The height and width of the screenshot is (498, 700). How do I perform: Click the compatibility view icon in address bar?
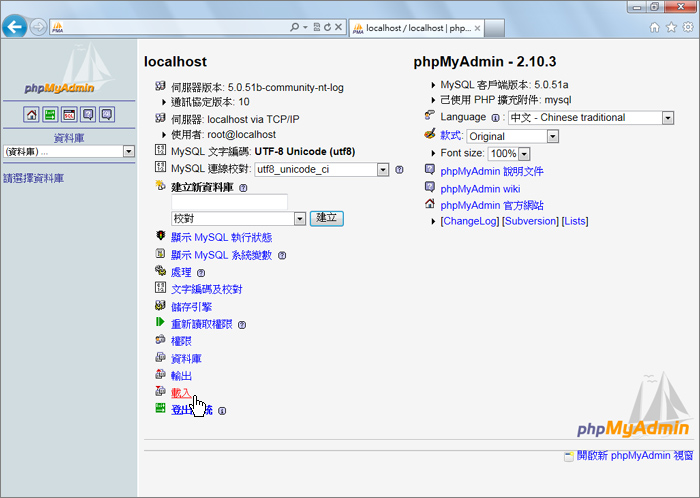coord(317,27)
